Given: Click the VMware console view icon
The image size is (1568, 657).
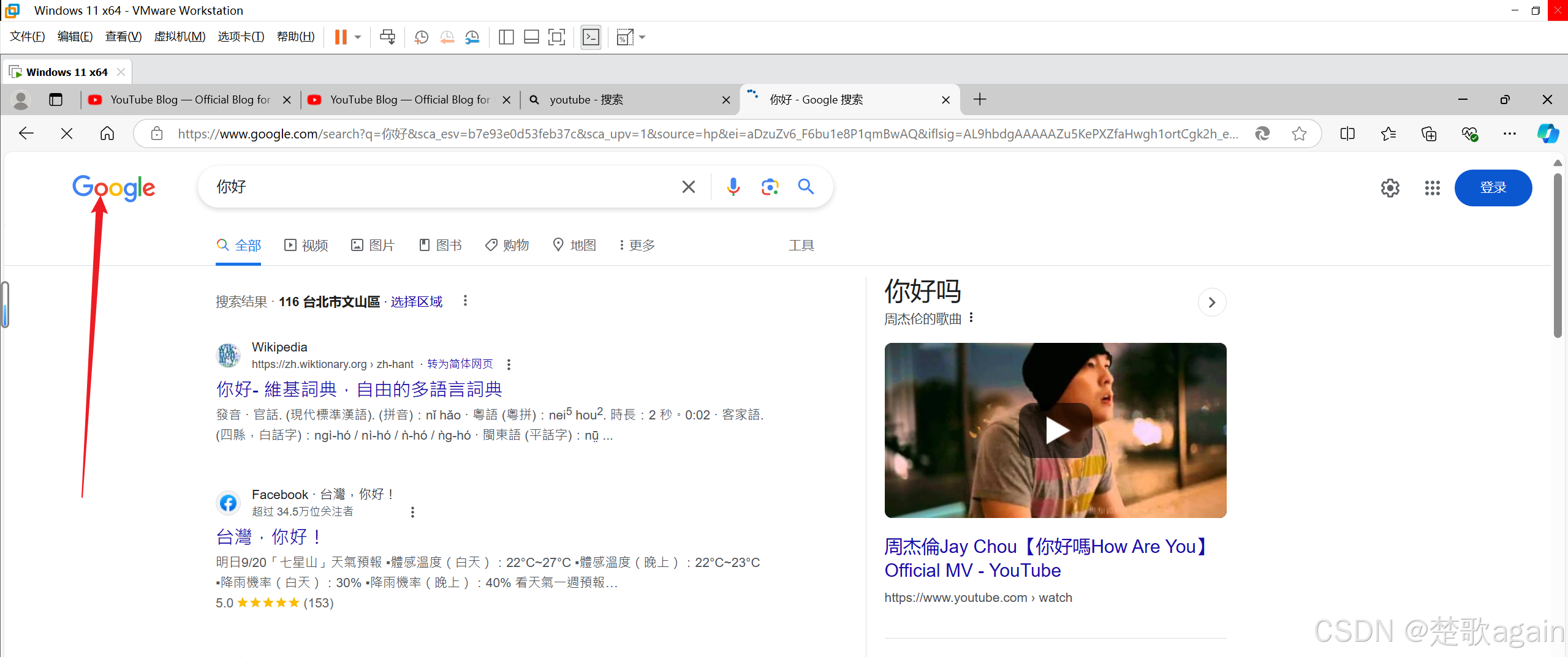Looking at the screenshot, I should pyautogui.click(x=591, y=37).
